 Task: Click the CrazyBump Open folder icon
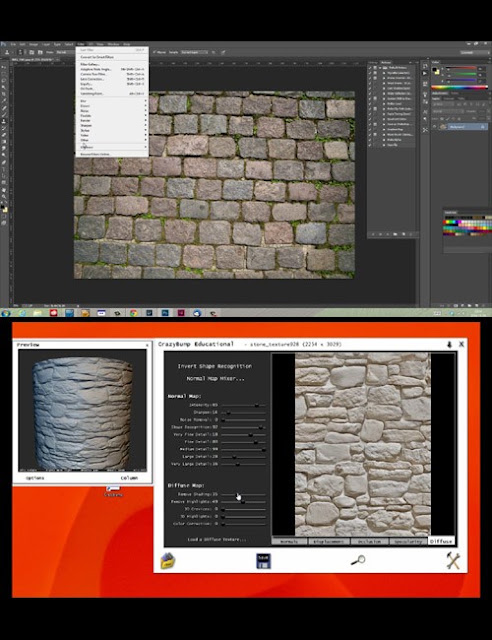[x=168, y=560]
